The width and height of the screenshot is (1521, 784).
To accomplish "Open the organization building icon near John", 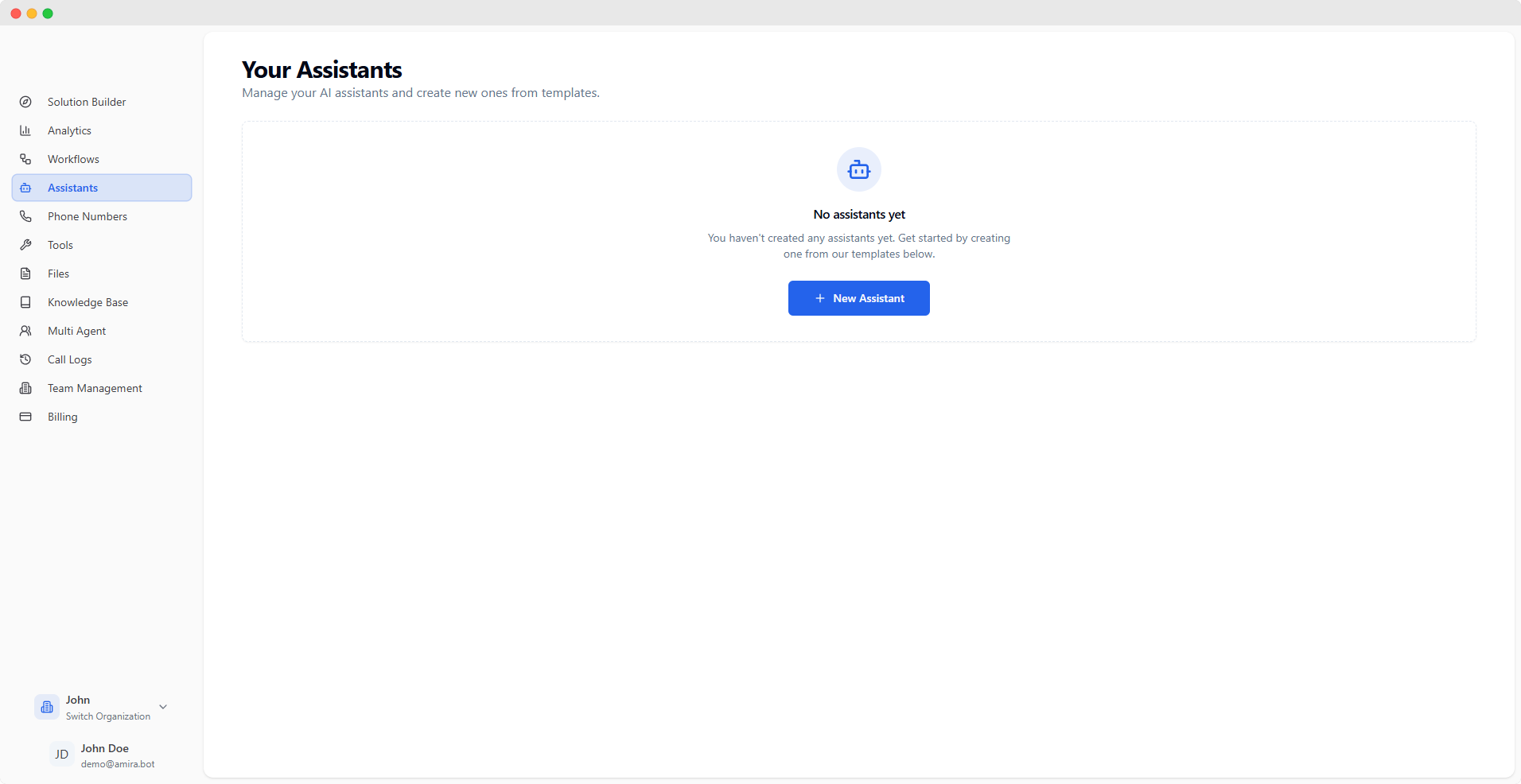I will tap(46, 706).
